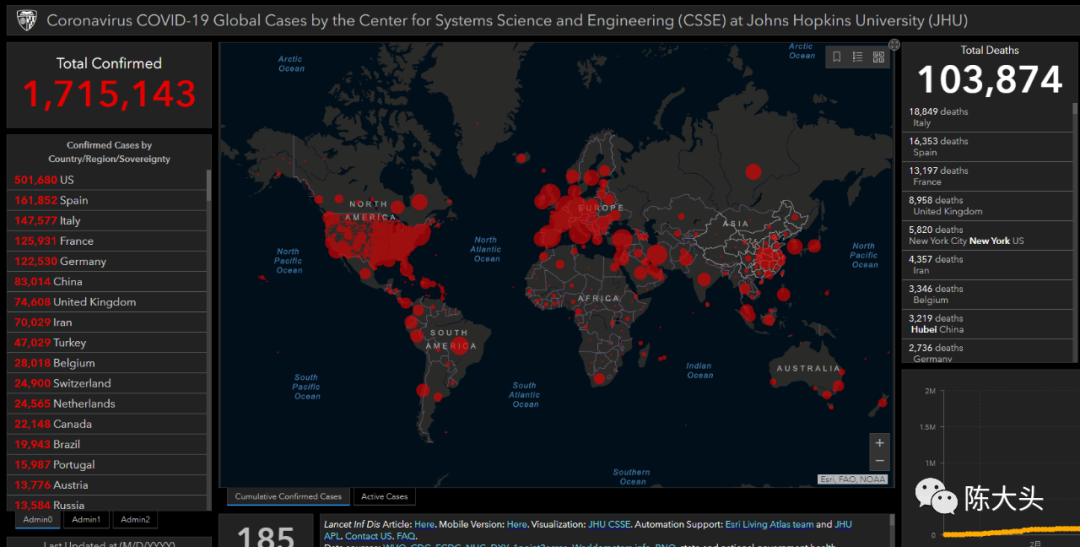The width and height of the screenshot is (1080, 547).
Task: Click the Contact US link
Action: pos(368,536)
